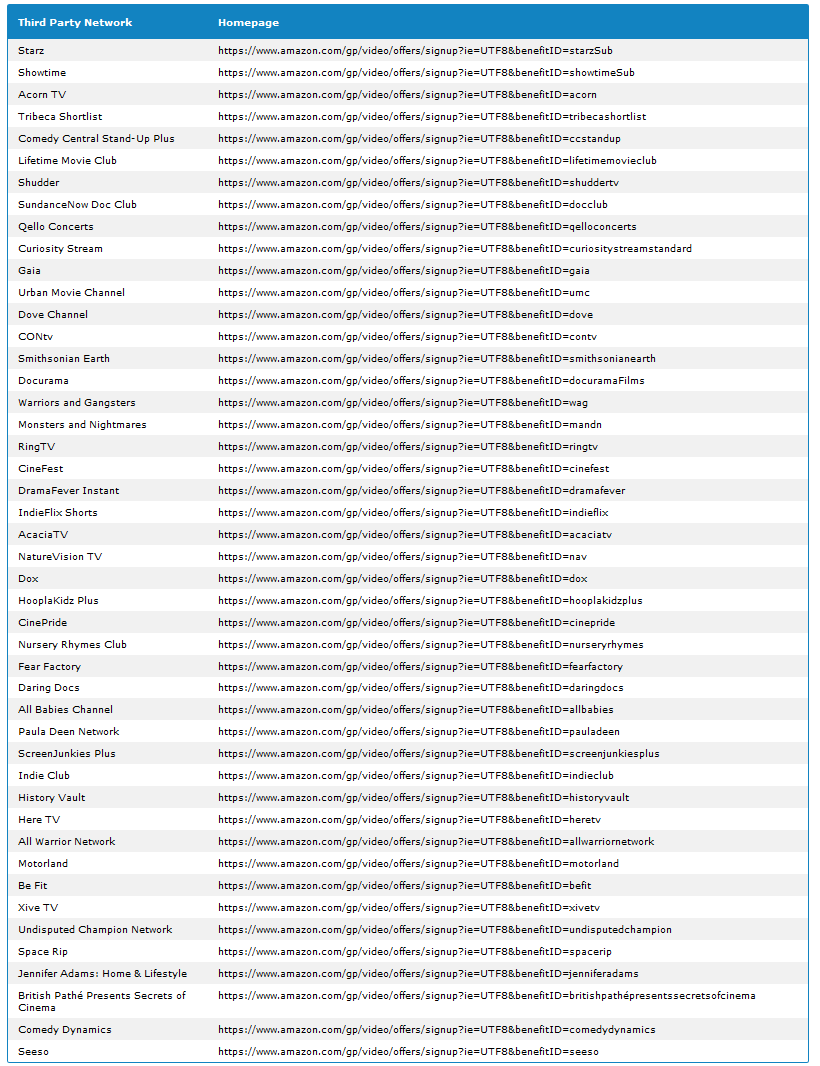
Task: Select the DramaFever Instant cell
Action: pos(69,490)
